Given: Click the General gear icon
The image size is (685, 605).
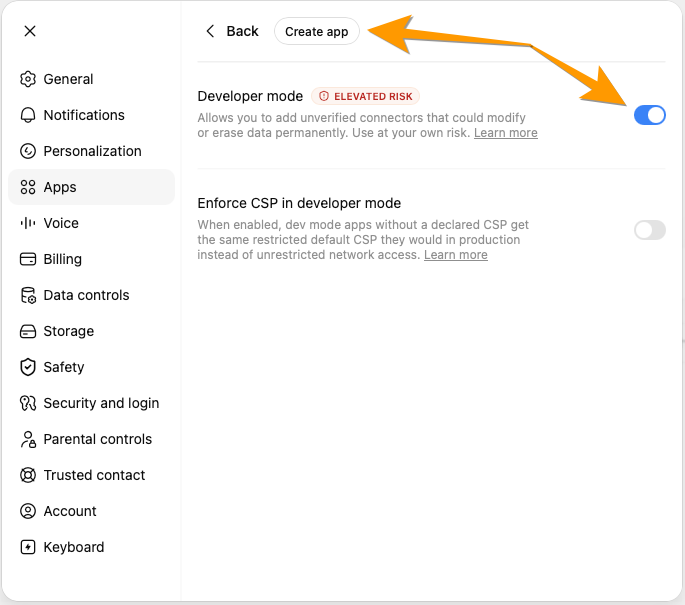Looking at the screenshot, I should click(x=28, y=79).
